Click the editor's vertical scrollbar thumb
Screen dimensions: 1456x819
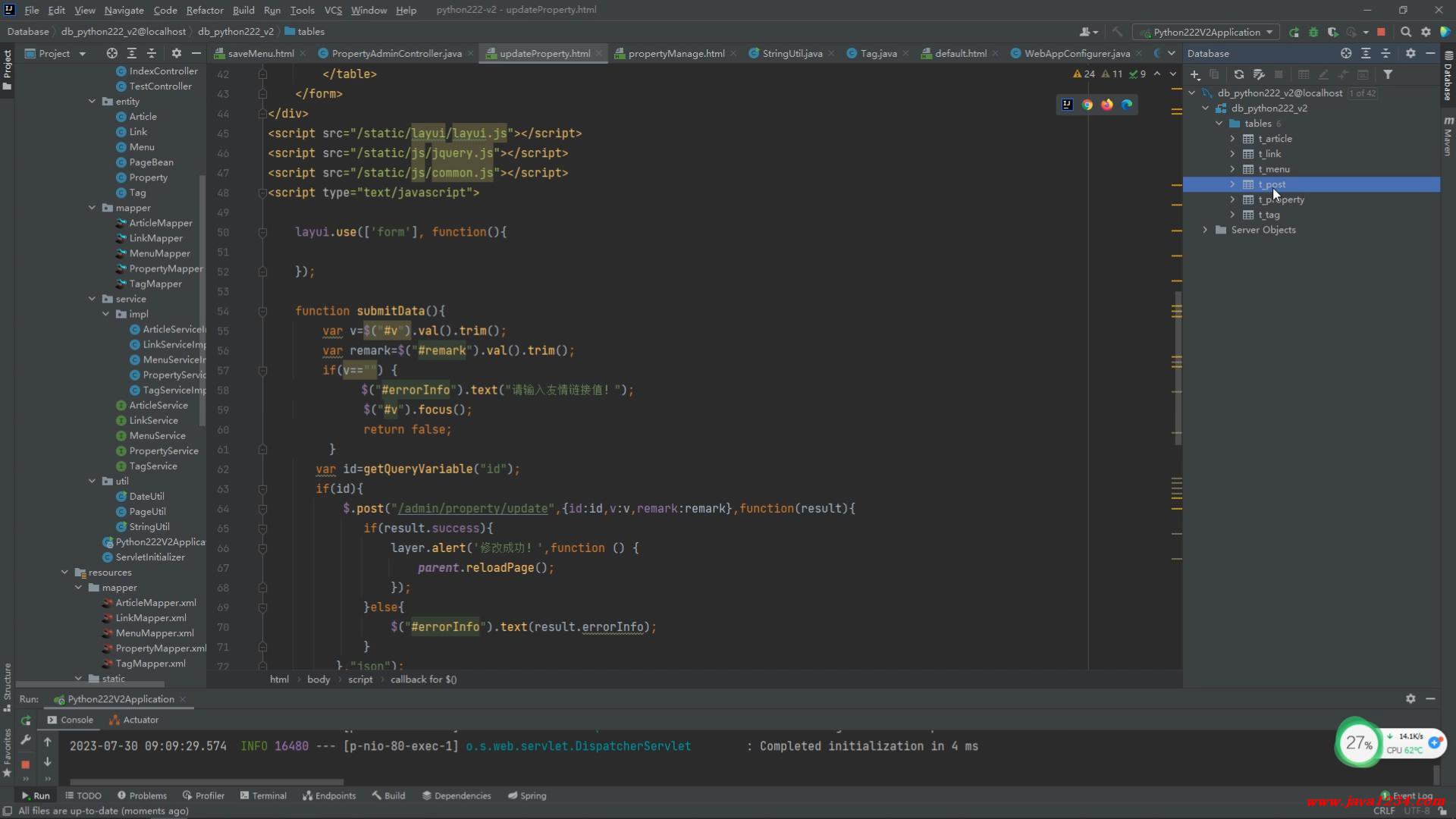[1177, 368]
